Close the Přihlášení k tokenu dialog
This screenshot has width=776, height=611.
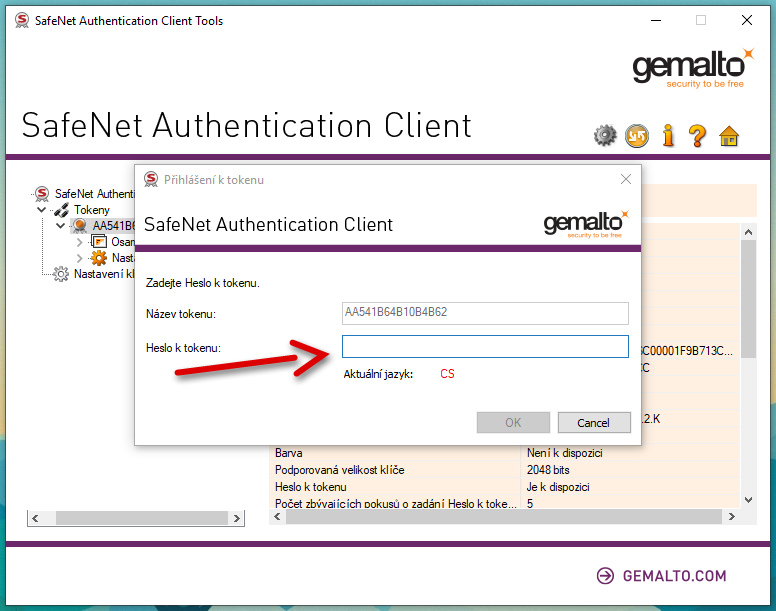(626, 179)
